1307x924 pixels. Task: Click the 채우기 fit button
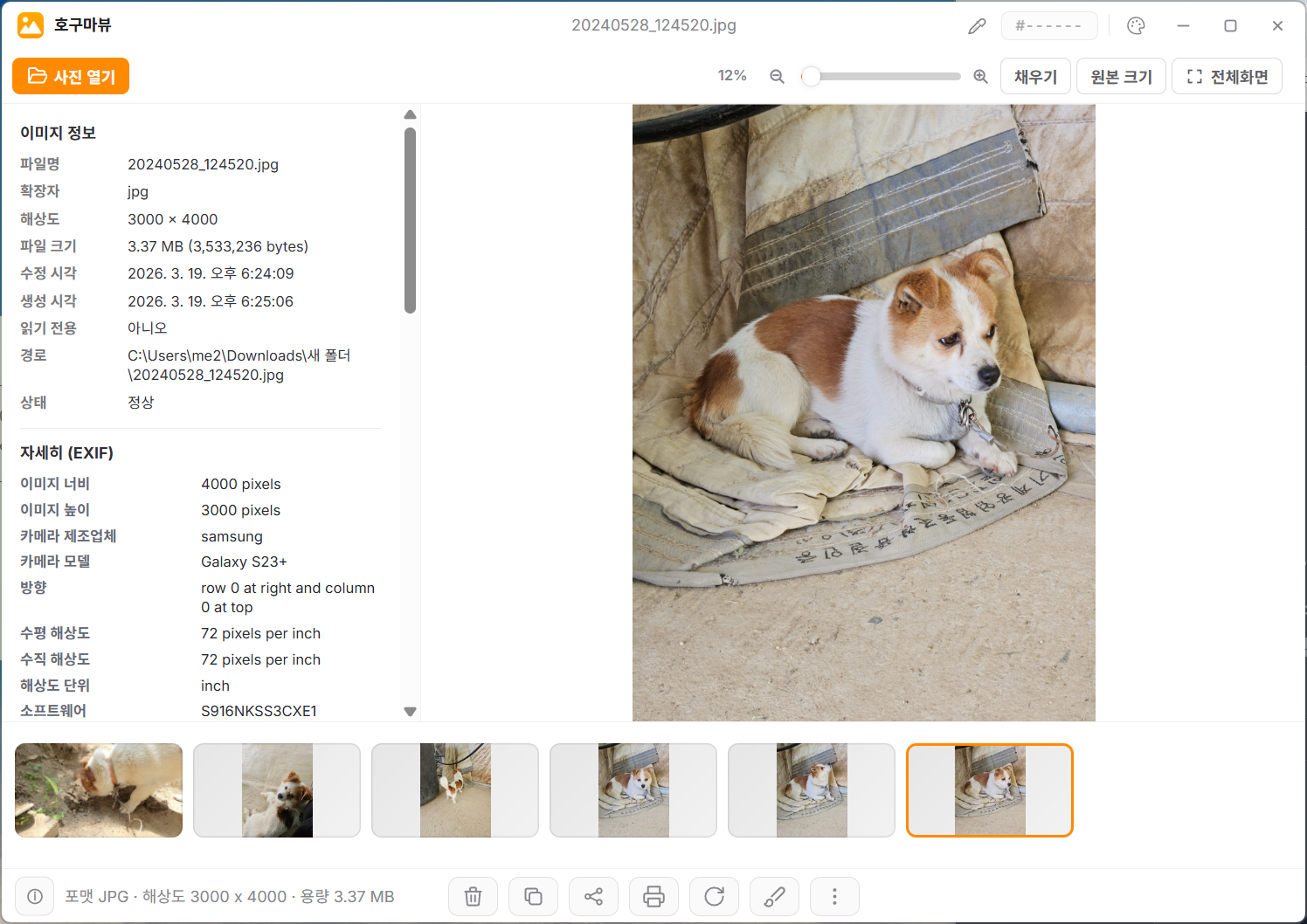click(x=1035, y=77)
